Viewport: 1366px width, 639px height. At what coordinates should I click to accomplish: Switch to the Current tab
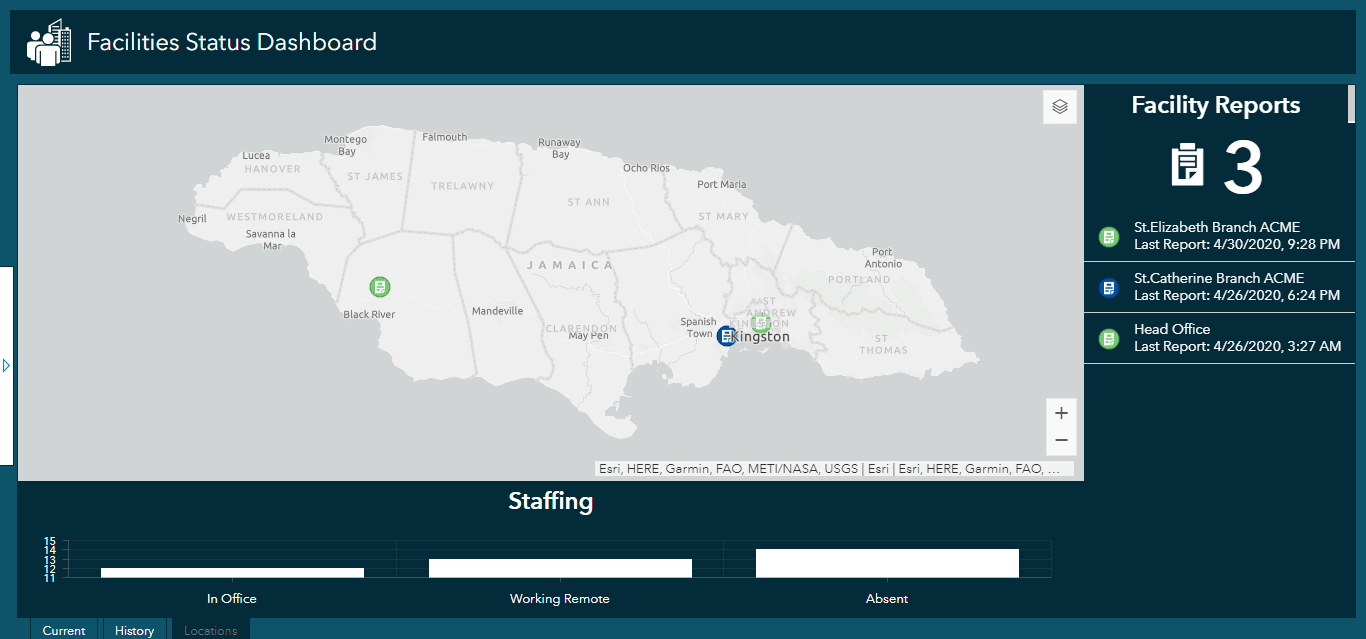(64, 630)
